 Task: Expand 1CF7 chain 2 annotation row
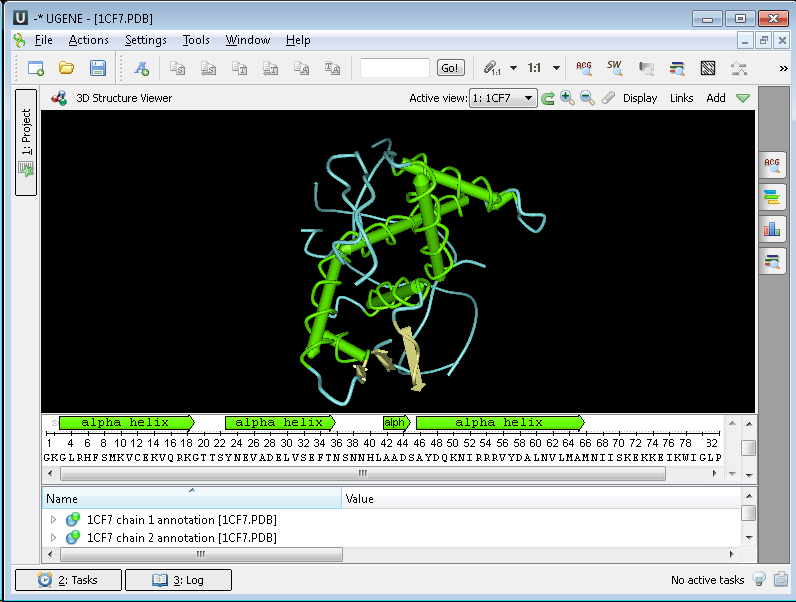(x=53, y=537)
